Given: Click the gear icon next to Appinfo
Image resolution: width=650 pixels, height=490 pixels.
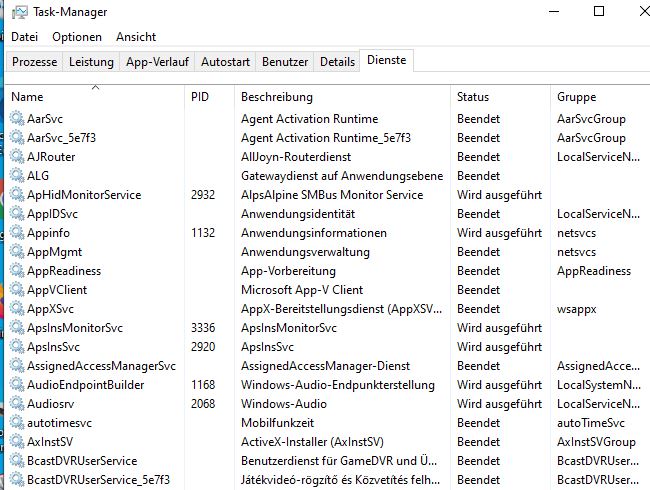Looking at the screenshot, I should (17, 233).
